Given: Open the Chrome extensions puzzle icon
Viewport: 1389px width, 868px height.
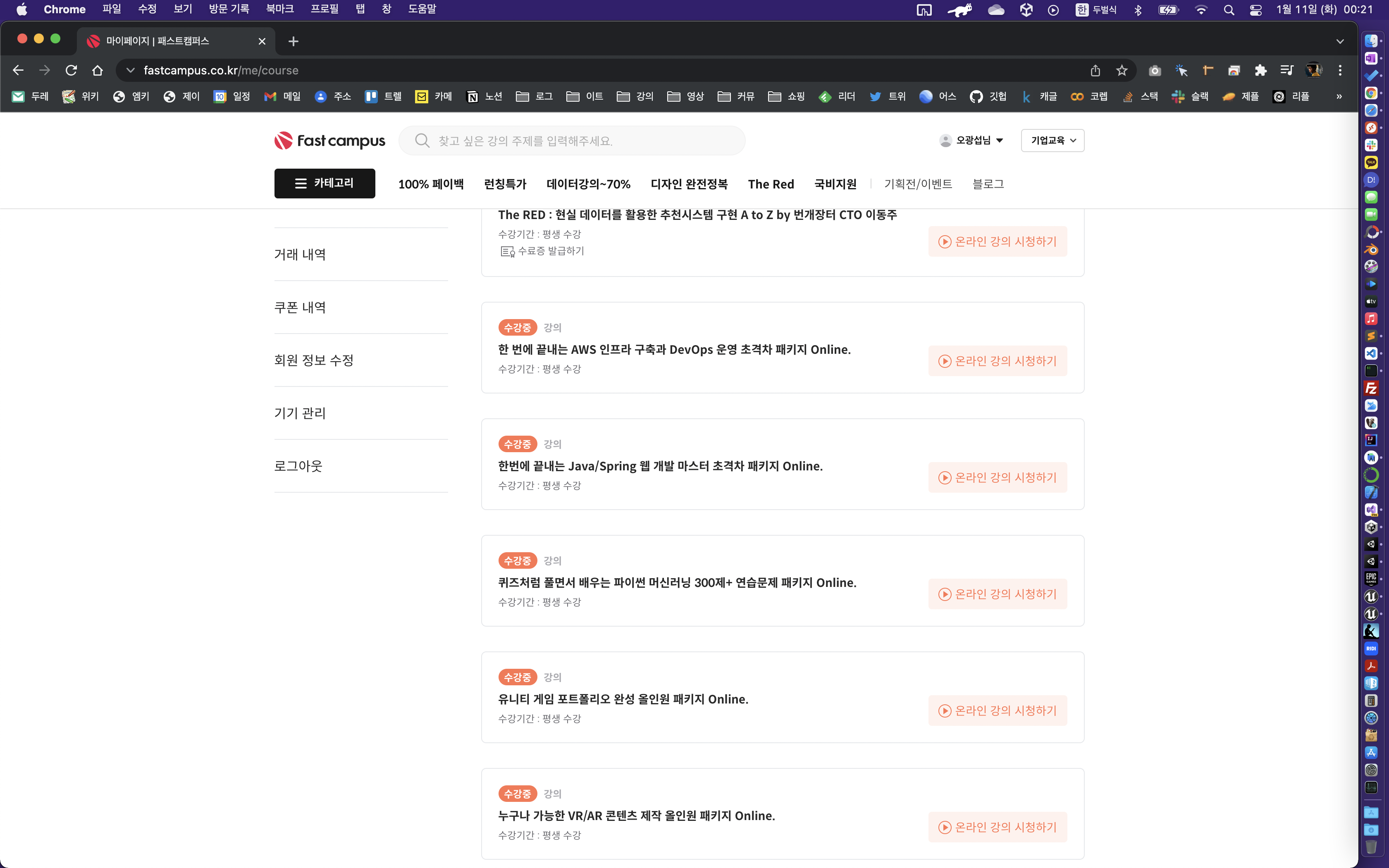Looking at the screenshot, I should click(x=1260, y=70).
